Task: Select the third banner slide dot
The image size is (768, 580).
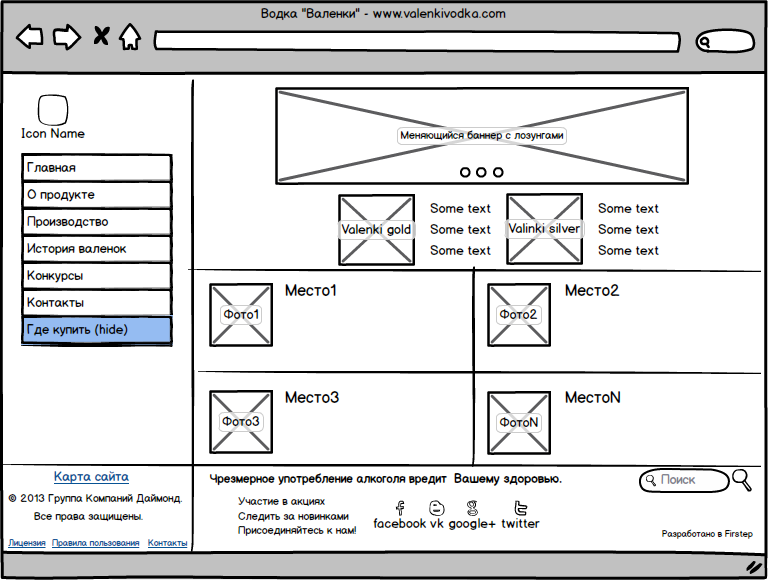Action: [x=498, y=172]
